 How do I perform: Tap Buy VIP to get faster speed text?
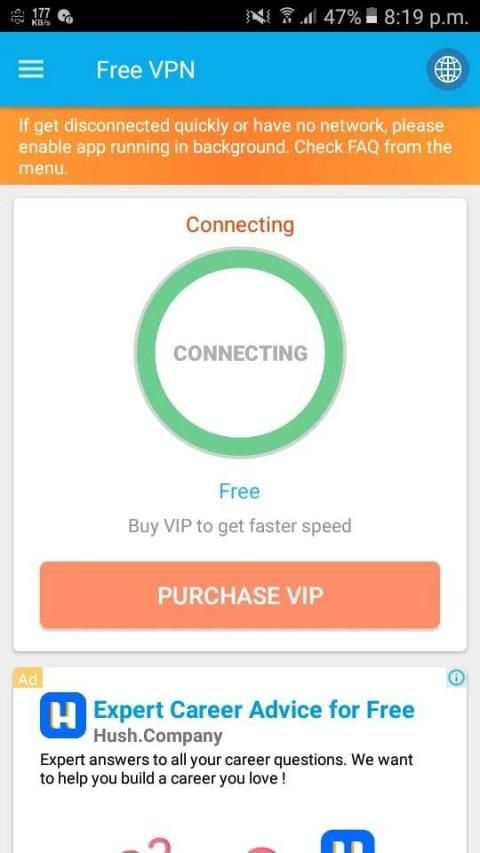coord(240,526)
